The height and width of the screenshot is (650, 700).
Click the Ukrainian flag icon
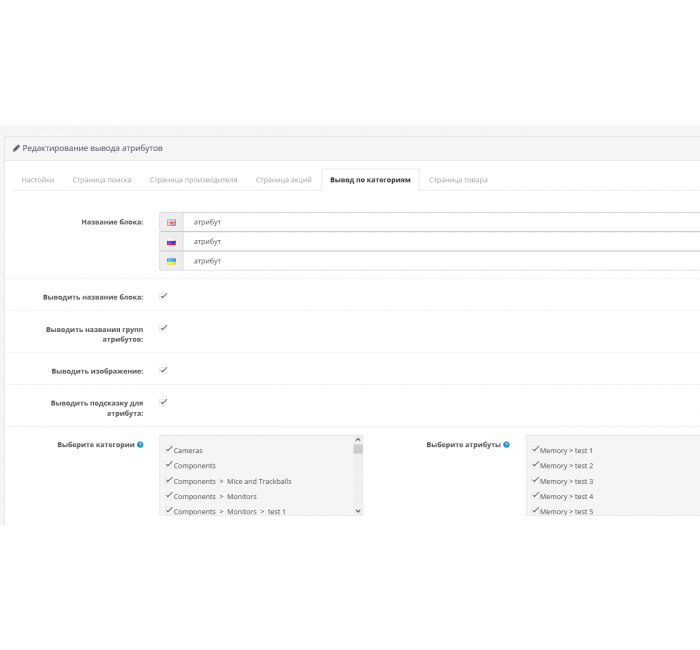point(171,261)
